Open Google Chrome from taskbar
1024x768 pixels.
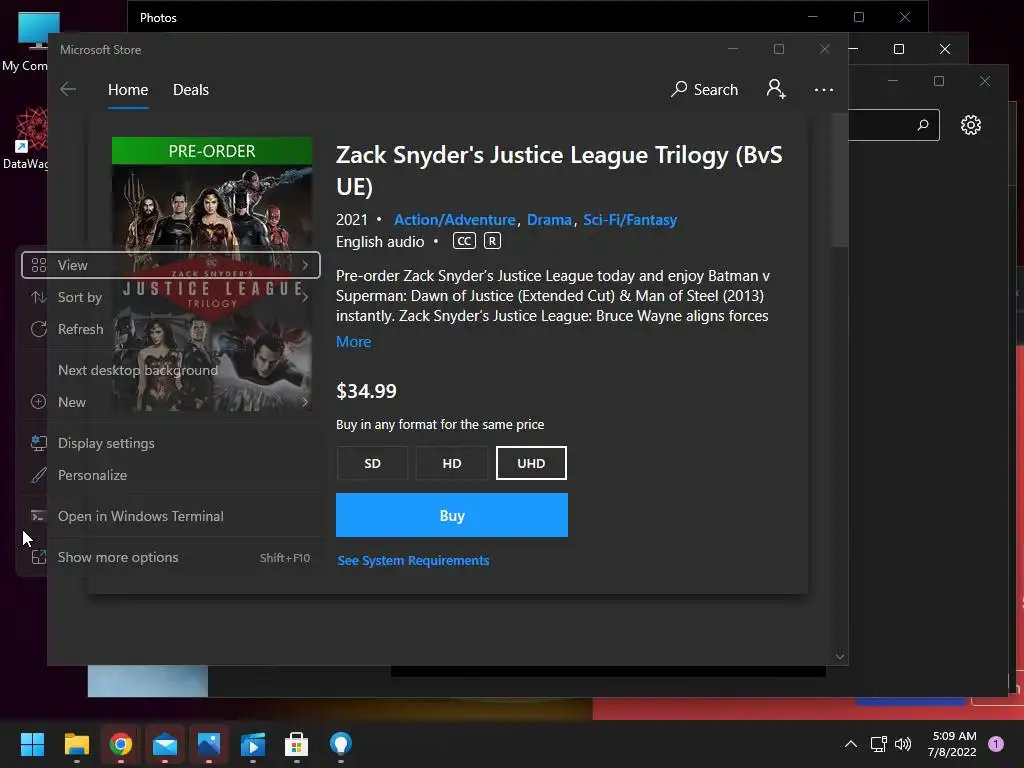pyautogui.click(x=121, y=744)
